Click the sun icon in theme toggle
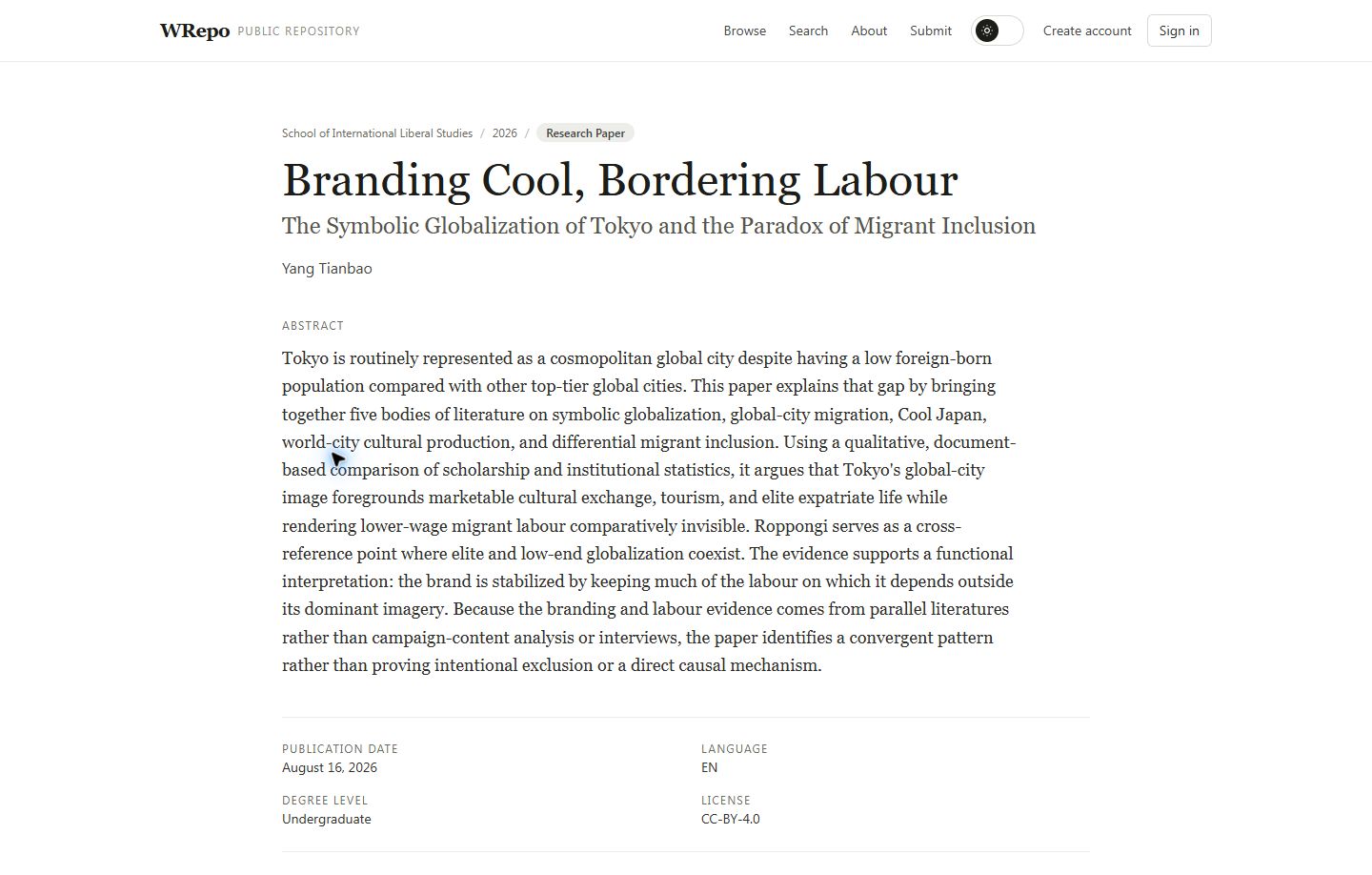This screenshot has height=875, width=1372. [987, 31]
